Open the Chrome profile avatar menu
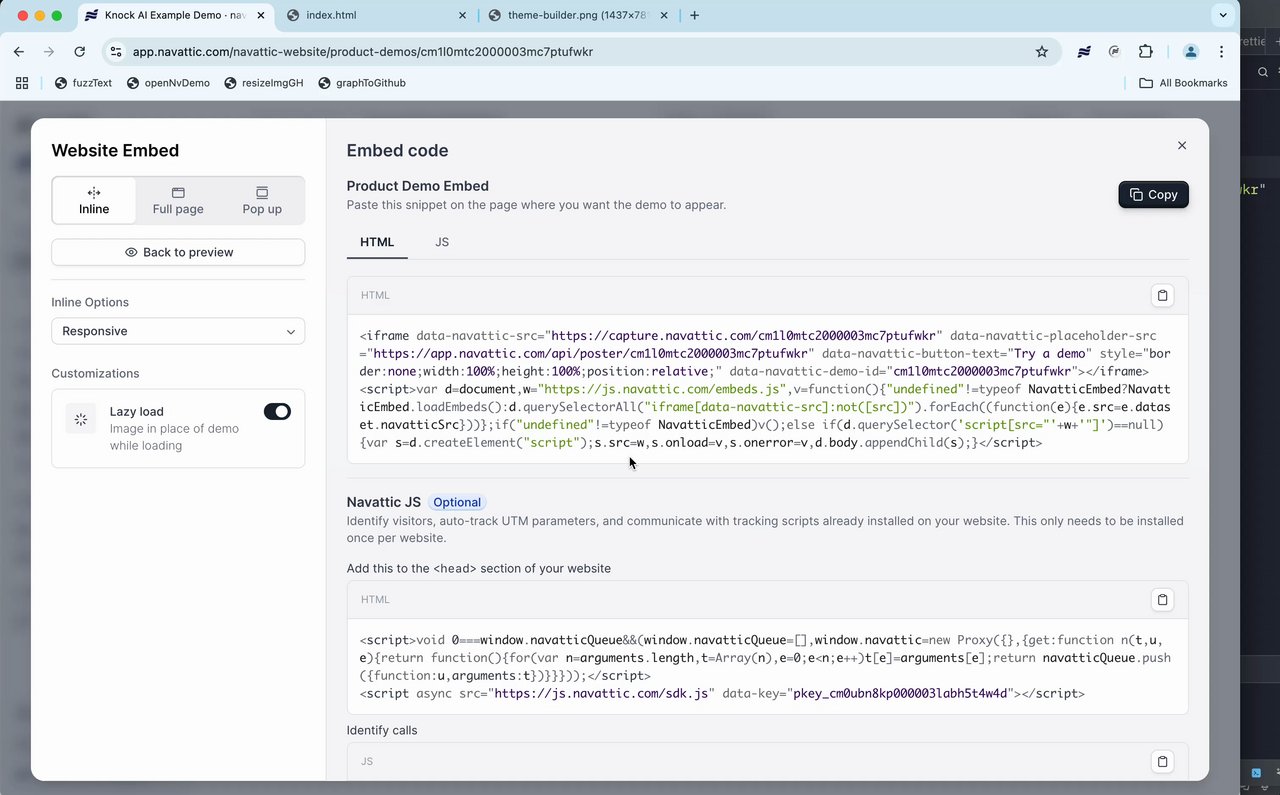Screen dimensions: 1280x795 click(x=1191, y=51)
